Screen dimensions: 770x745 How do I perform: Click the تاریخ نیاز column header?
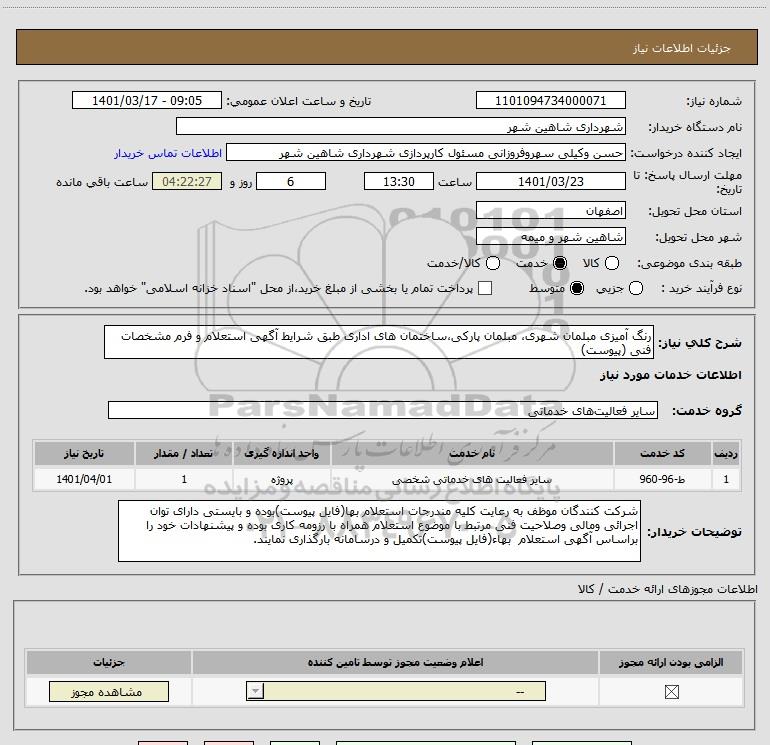pos(84,453)
